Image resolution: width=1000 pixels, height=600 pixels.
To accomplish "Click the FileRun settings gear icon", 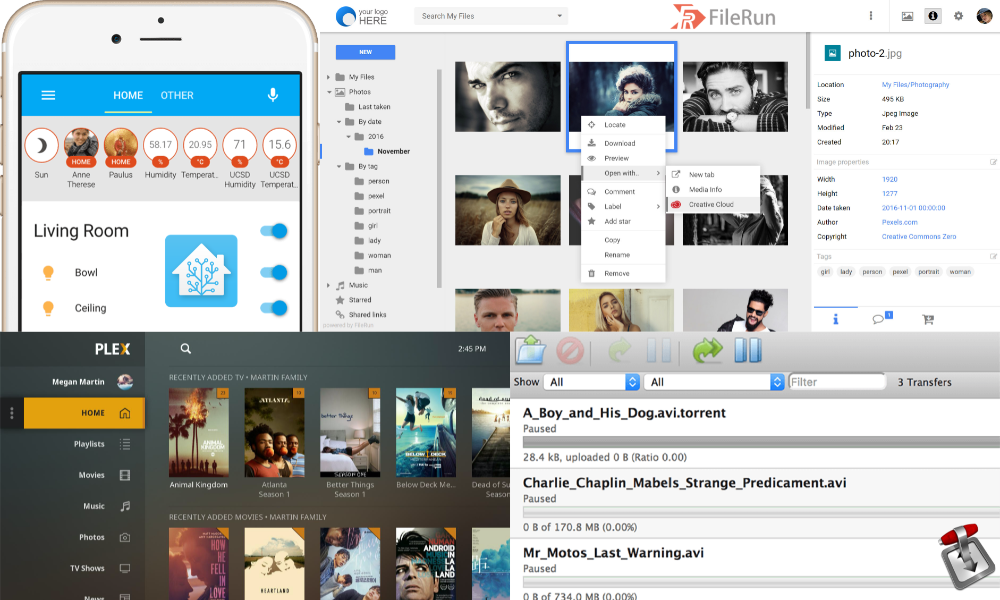I will (958, 16).
